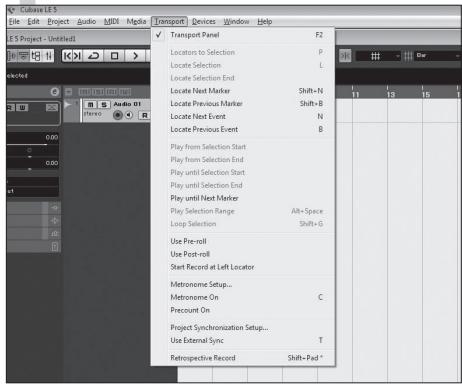Toggle monitor speaker on Audio 01
Screen dimensions: 462x385
pyautogui.click(x=129, y=115)
